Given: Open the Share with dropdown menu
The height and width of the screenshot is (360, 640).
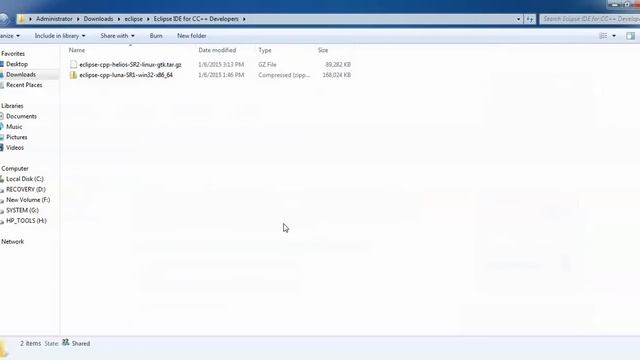Looking at the screenshot, I should (118, 36).
